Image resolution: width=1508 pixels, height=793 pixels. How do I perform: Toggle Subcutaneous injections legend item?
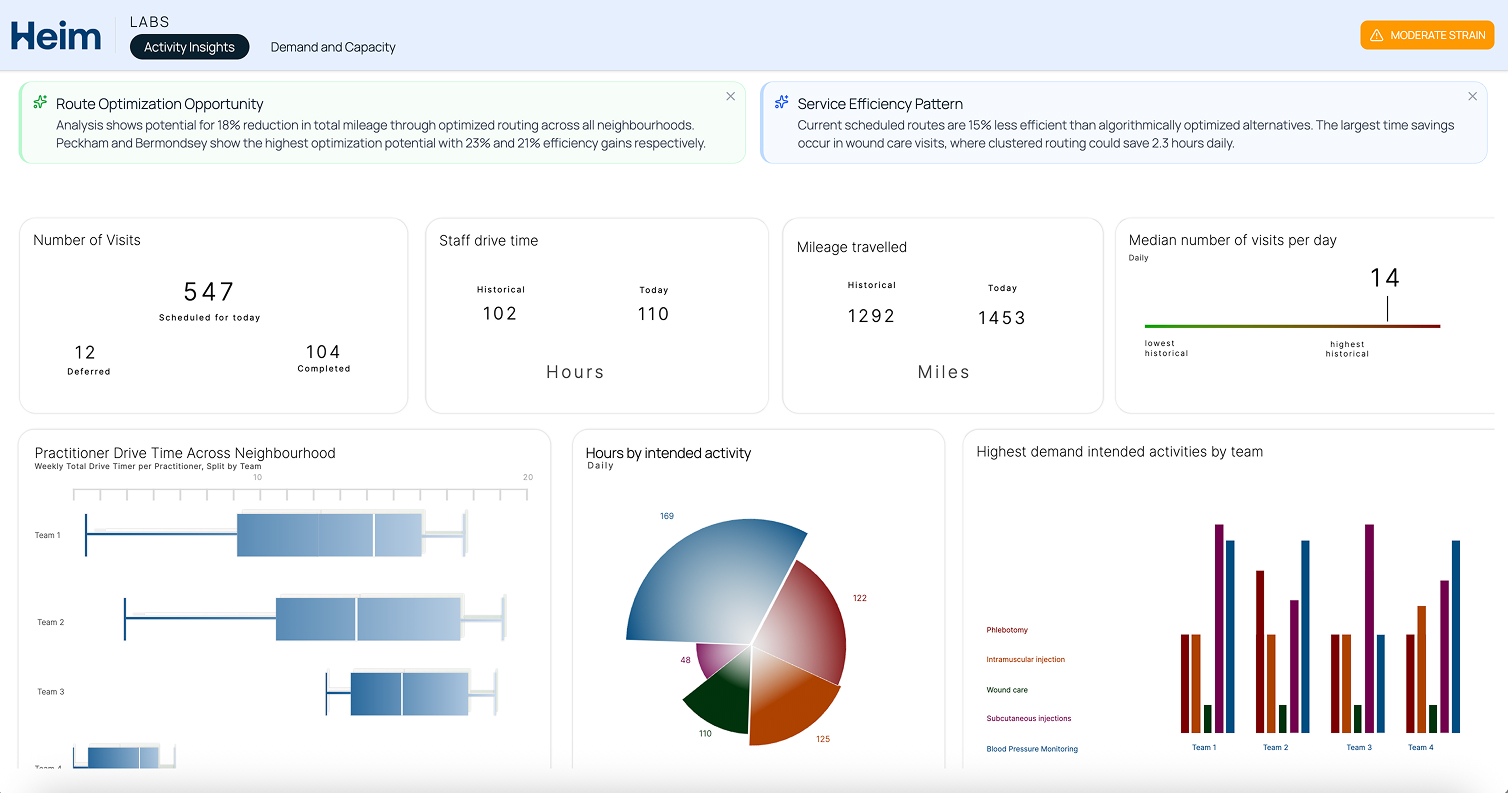(x=1028, y=719)
